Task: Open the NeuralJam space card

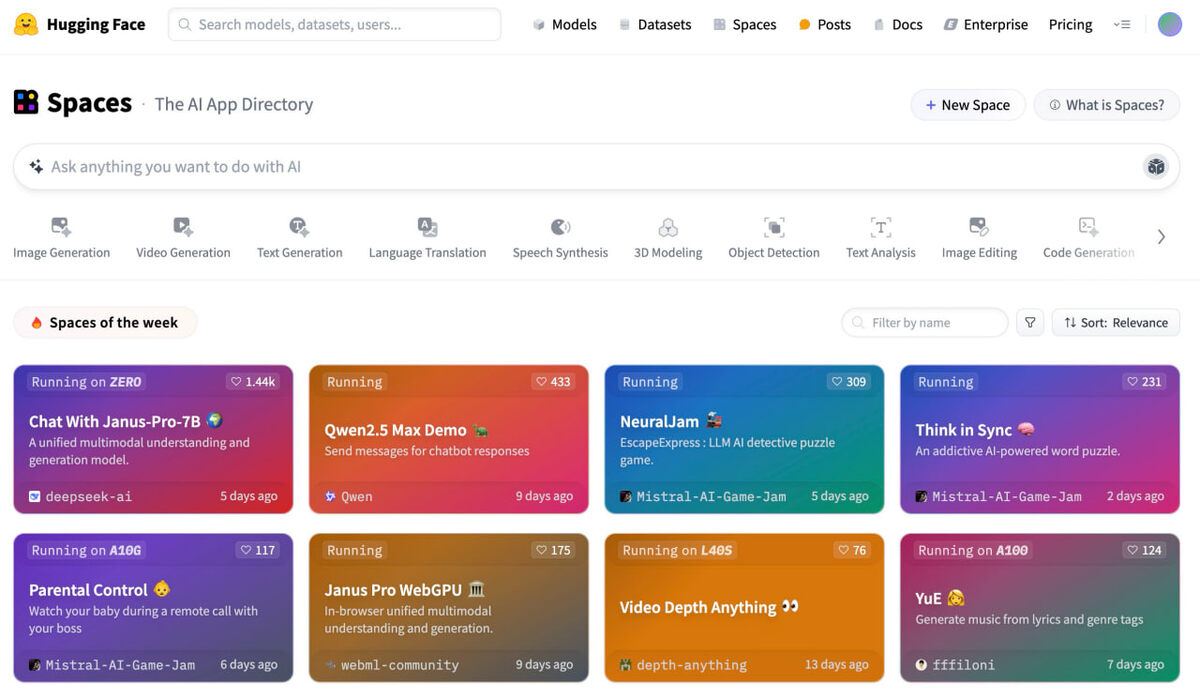Action: tap(744, 439)
